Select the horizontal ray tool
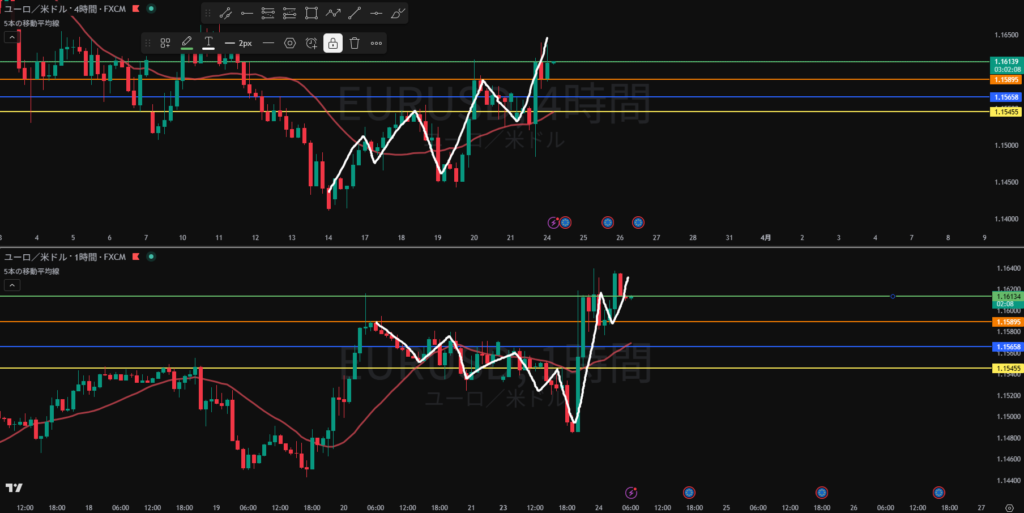This screenshot has width=1024, height=513. tap(246, 13)
